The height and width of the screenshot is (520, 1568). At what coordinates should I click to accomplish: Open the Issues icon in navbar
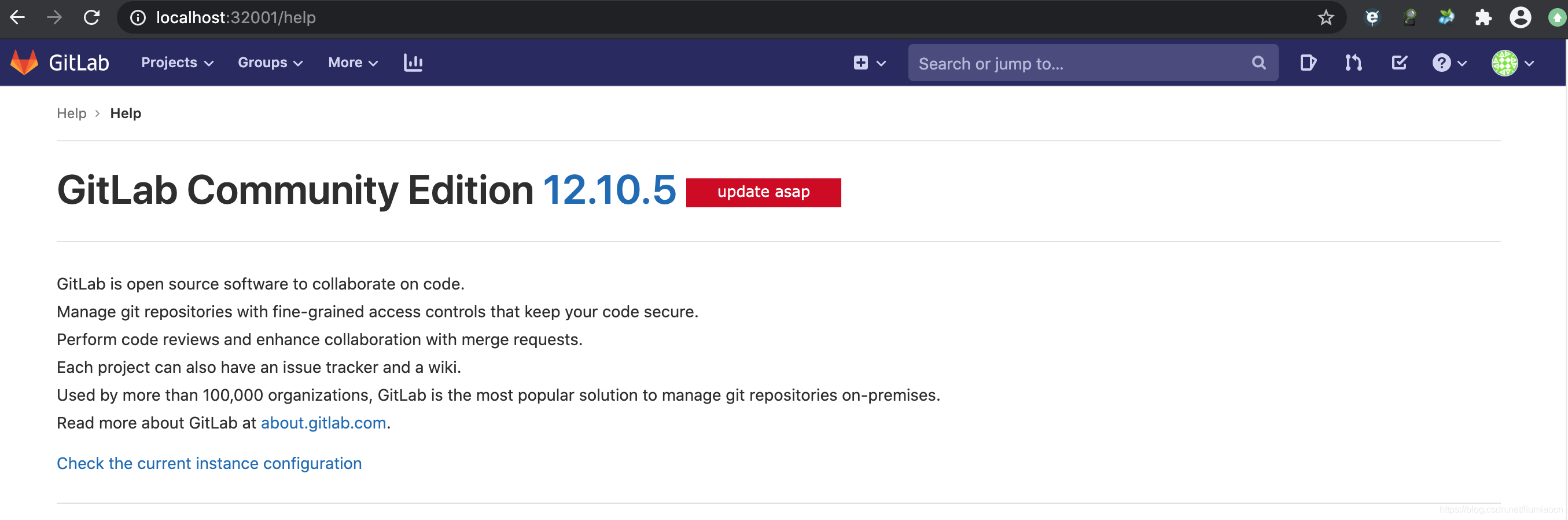(1308, 63)
